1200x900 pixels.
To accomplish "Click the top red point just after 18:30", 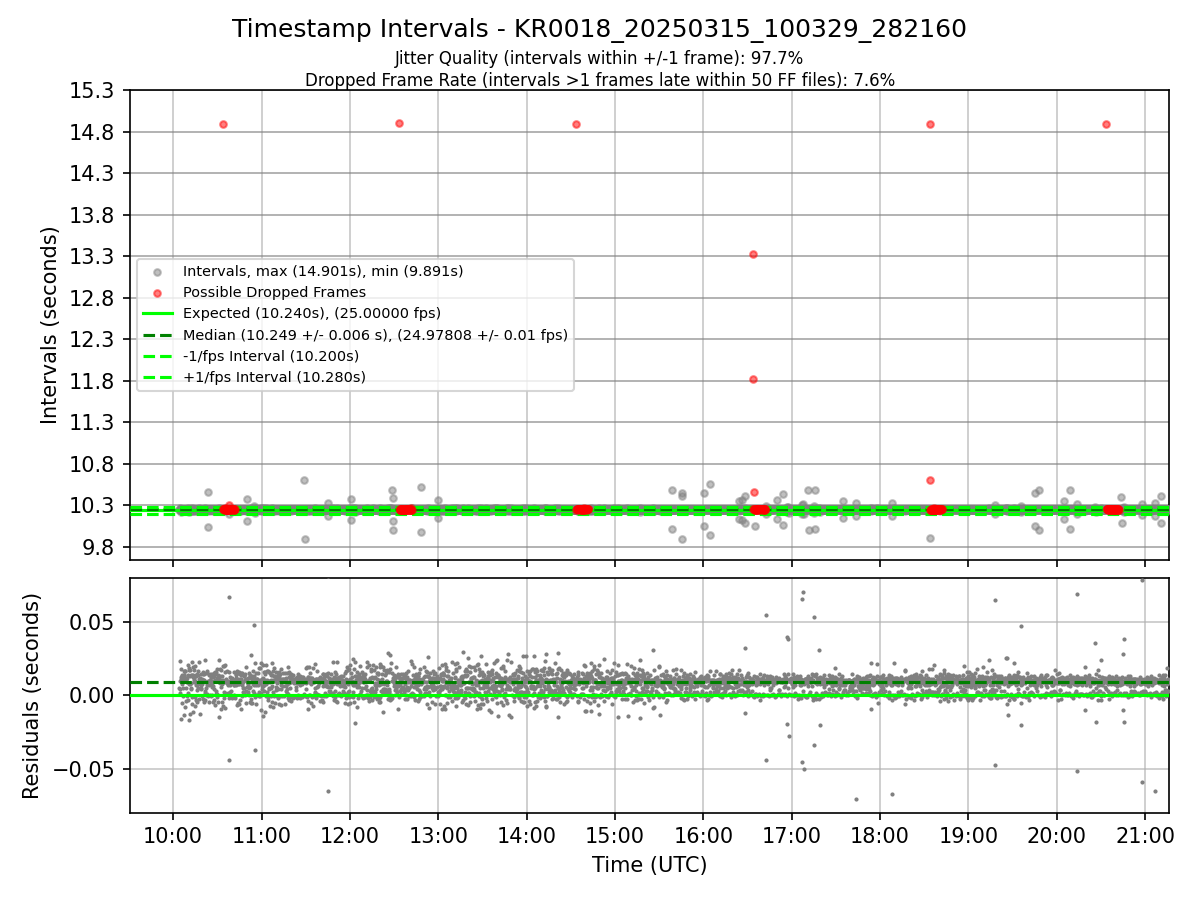I will pos(930,124).
